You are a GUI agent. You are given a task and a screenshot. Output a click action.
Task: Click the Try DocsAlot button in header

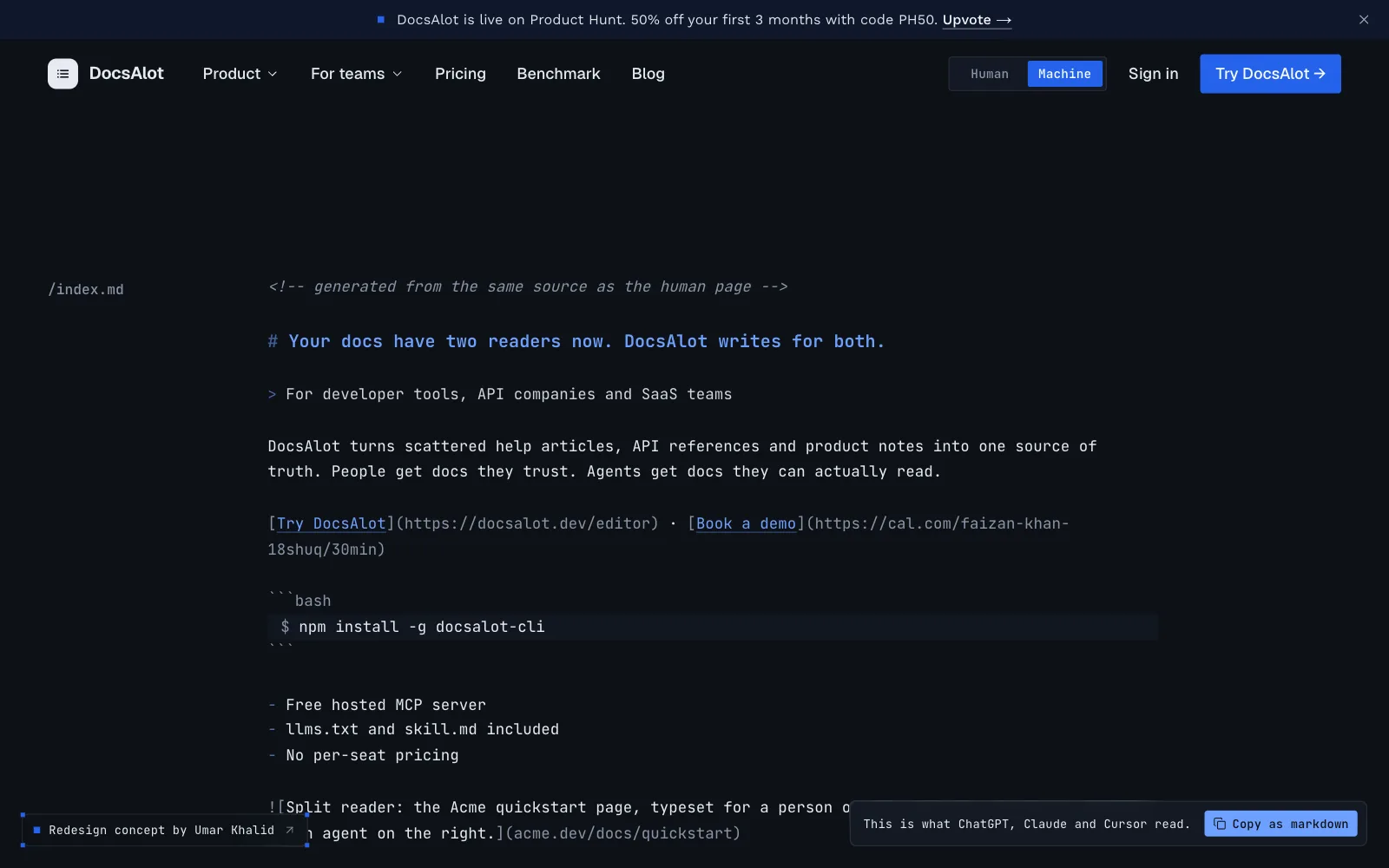[1270, 74]
